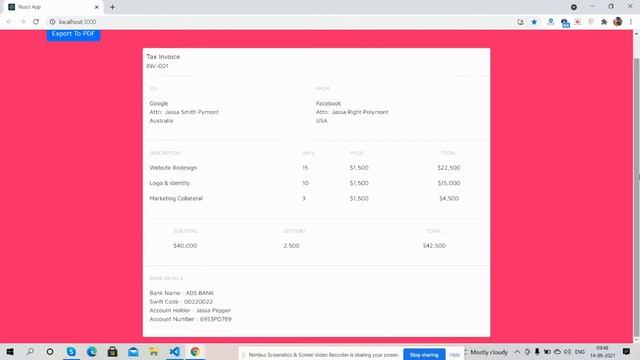Click Attn: Jassa Smith Pymont line
The height and width of the screenshot is (360, 640).
click(184, 112)
